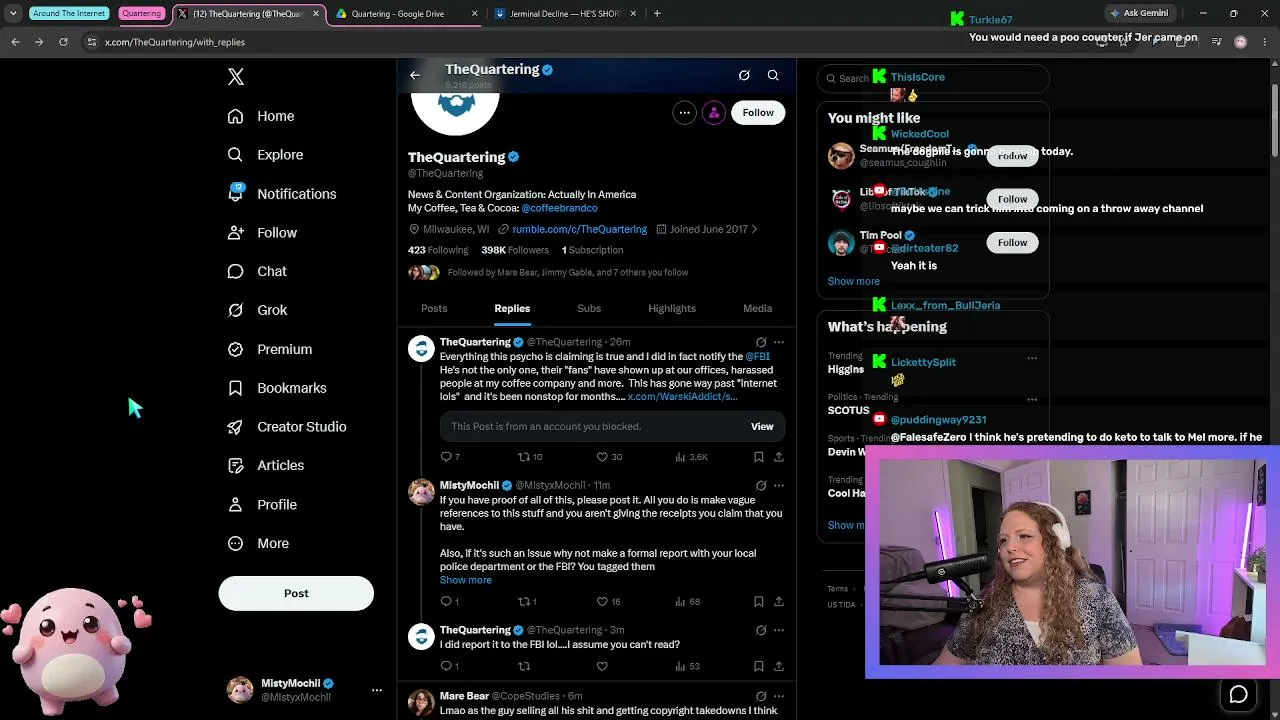Open the Highlights tab

point(672,308)
